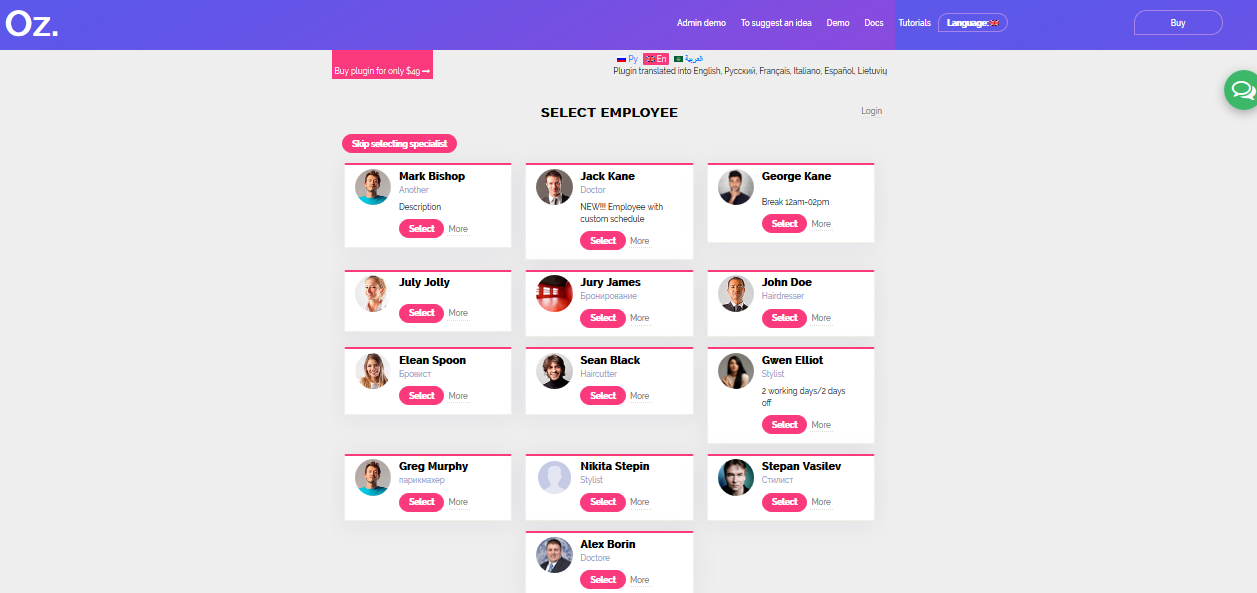Viewport: 1257px width, 593px height.
Task: Open the Docs menu item
Action: (874, 23)
